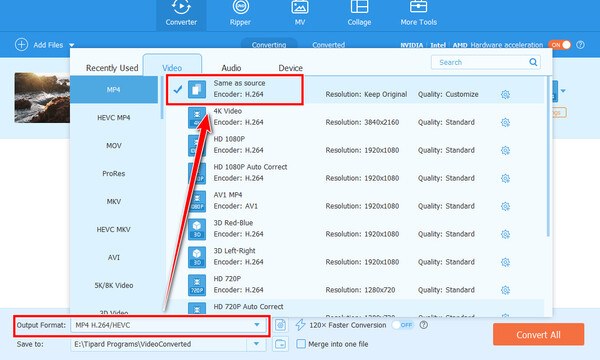Viewport: 600px width, 360px height.
Task: Click Quality: Customize text
Action: [x=448, y=94]
